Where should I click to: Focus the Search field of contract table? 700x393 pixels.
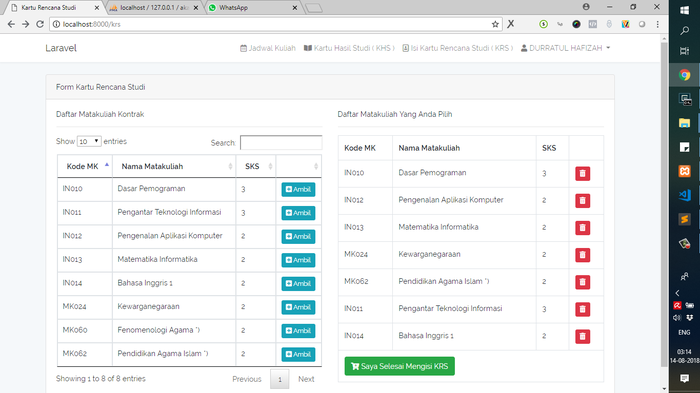pyautogui.click(x=281, y=142)
